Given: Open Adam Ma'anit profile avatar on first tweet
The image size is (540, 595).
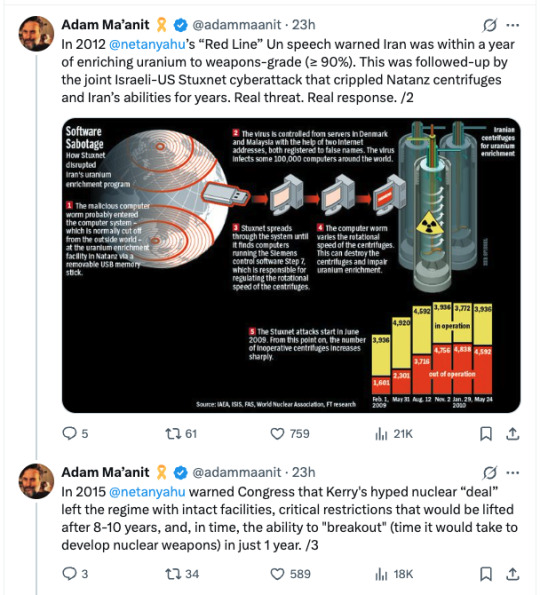Looking at the screenshot, I should (x=36, y=33).
